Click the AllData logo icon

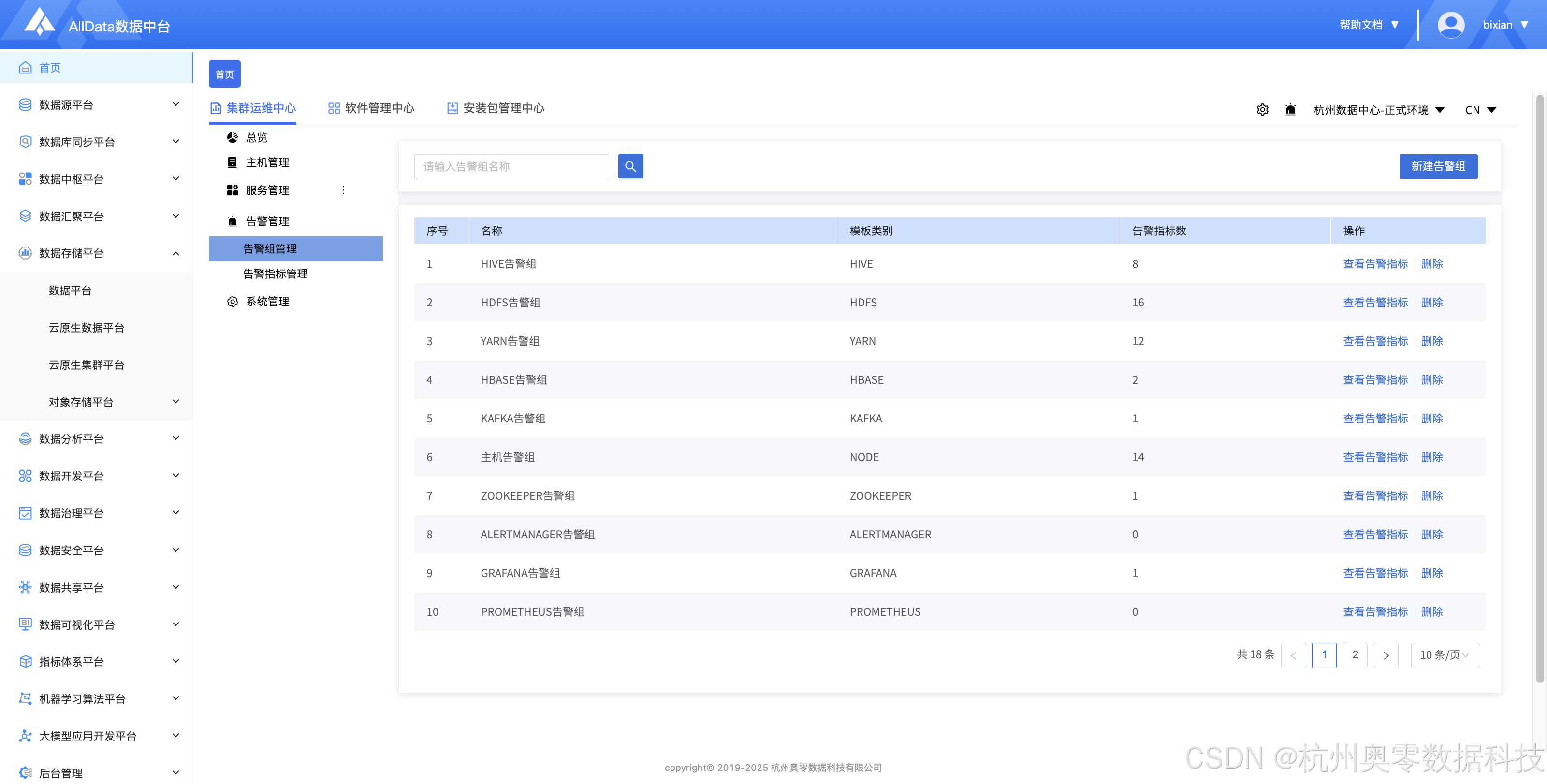coord(40,23)
